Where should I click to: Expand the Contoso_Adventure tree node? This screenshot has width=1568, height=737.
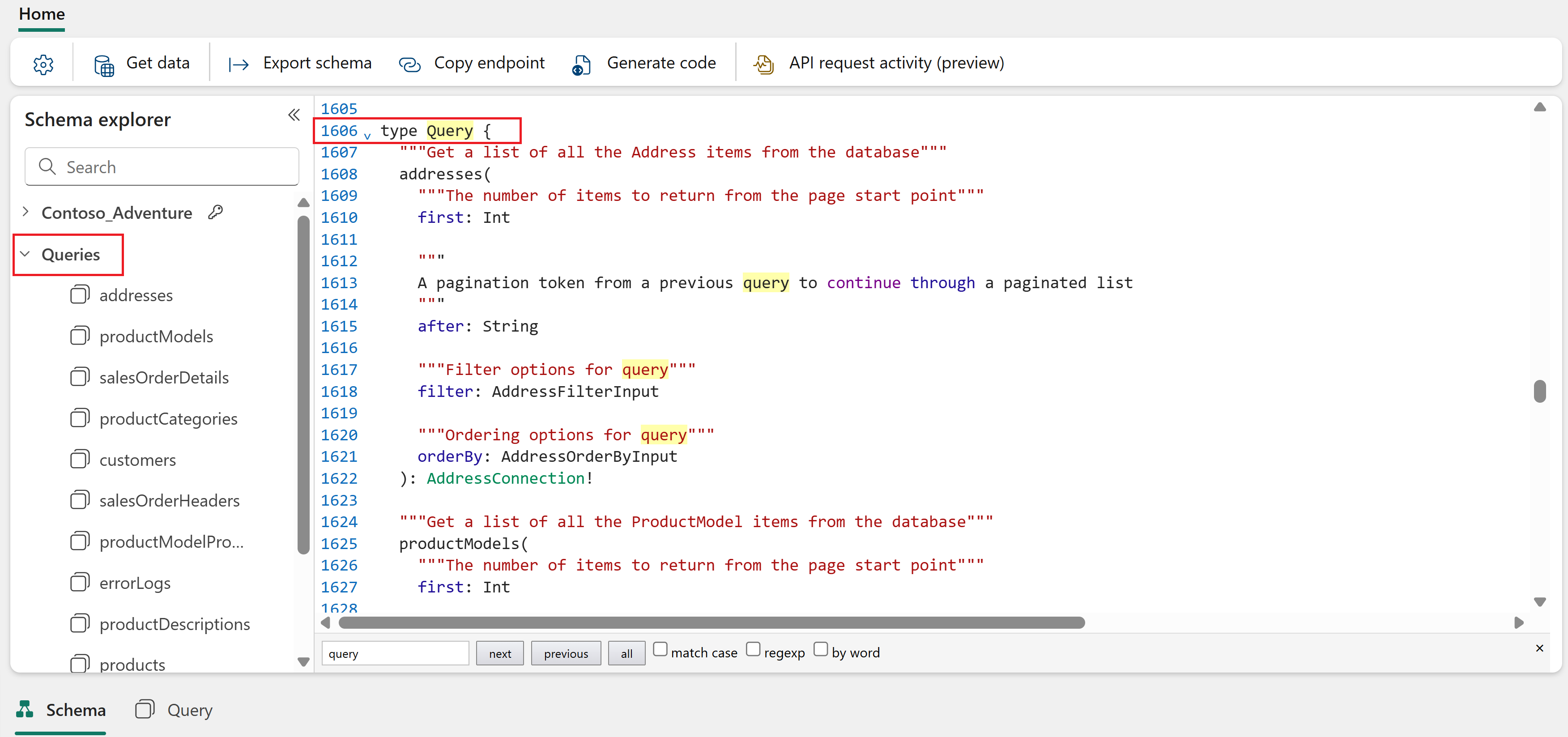[26, 212]
